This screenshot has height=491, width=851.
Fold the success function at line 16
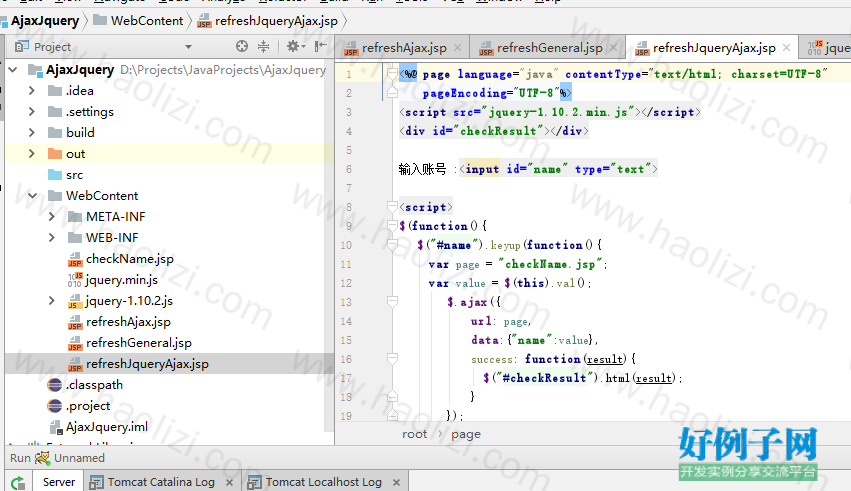[x=392, y=359]
